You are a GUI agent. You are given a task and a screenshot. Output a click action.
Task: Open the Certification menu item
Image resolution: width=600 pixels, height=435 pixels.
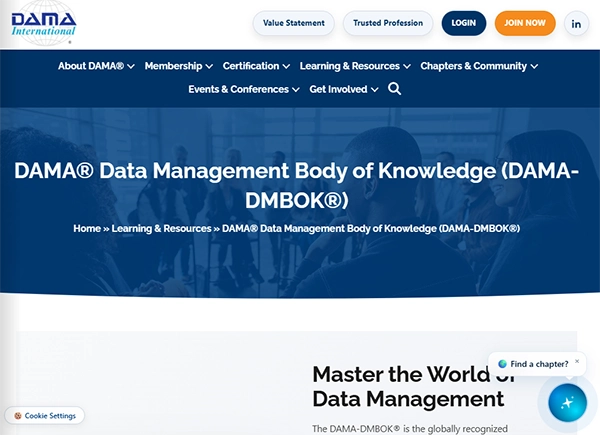pyautogui.click(x=251, y=66)
